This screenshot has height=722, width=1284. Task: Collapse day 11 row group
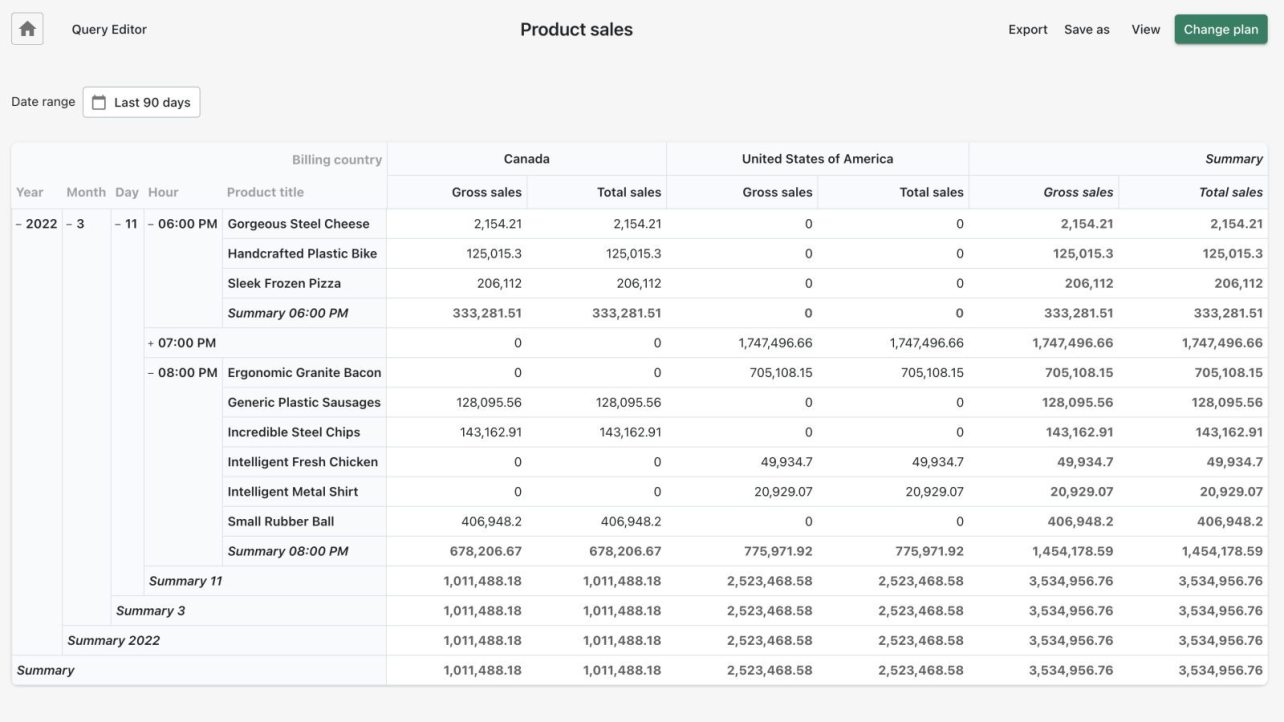(118, 224)
